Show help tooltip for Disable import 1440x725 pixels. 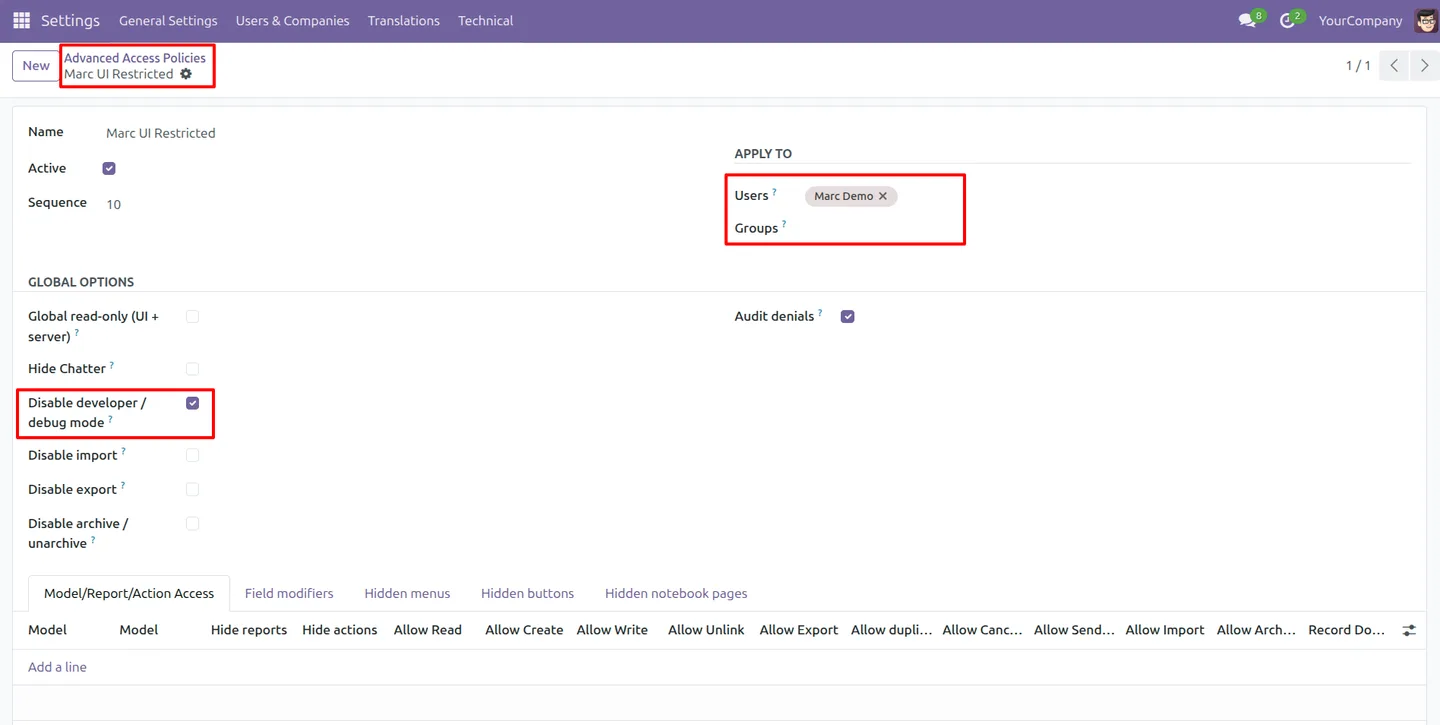[x=123, y=451]
